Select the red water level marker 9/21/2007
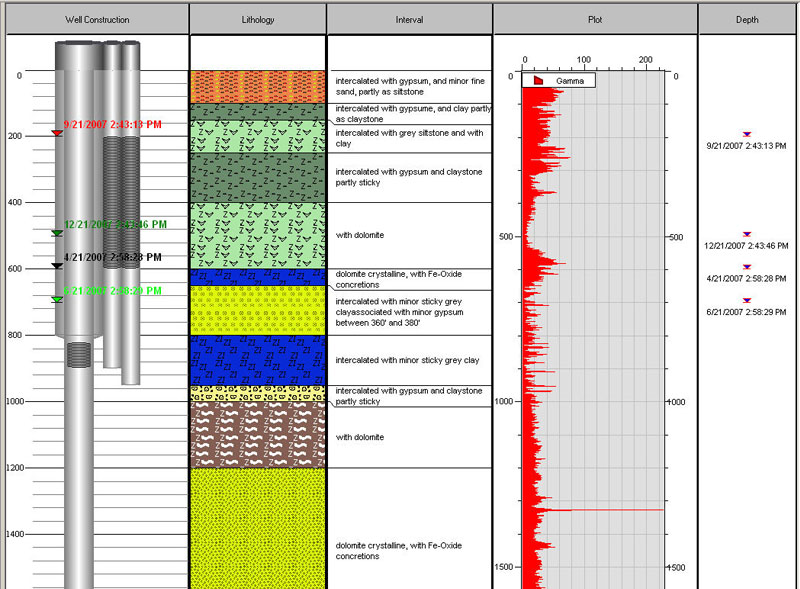This screenshot has height=589, width=800. pos(57,133)
